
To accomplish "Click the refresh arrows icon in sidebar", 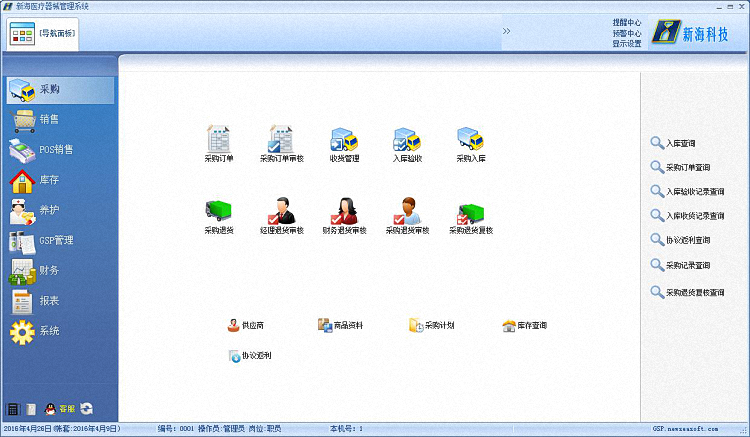I will pyautogui.click(x=87, y=408).
